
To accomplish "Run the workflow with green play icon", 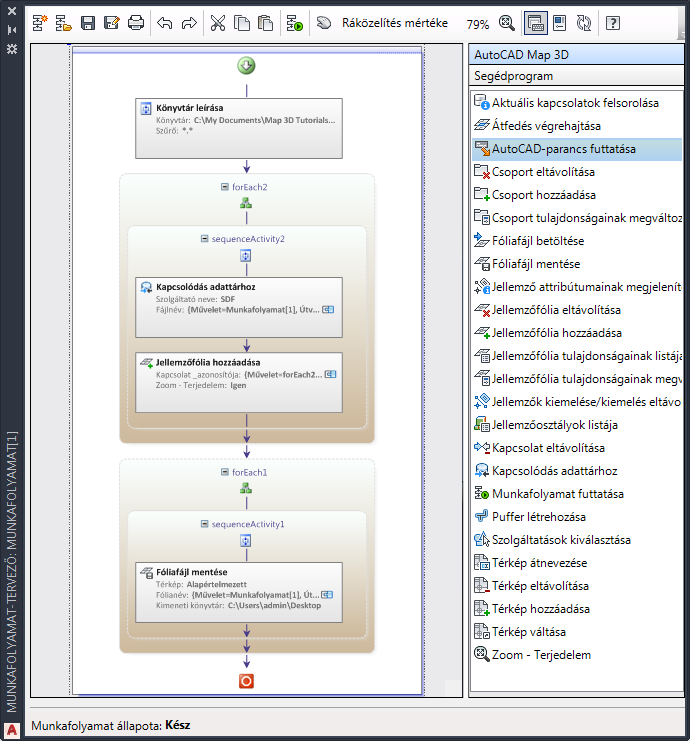I will coord(295,23).
